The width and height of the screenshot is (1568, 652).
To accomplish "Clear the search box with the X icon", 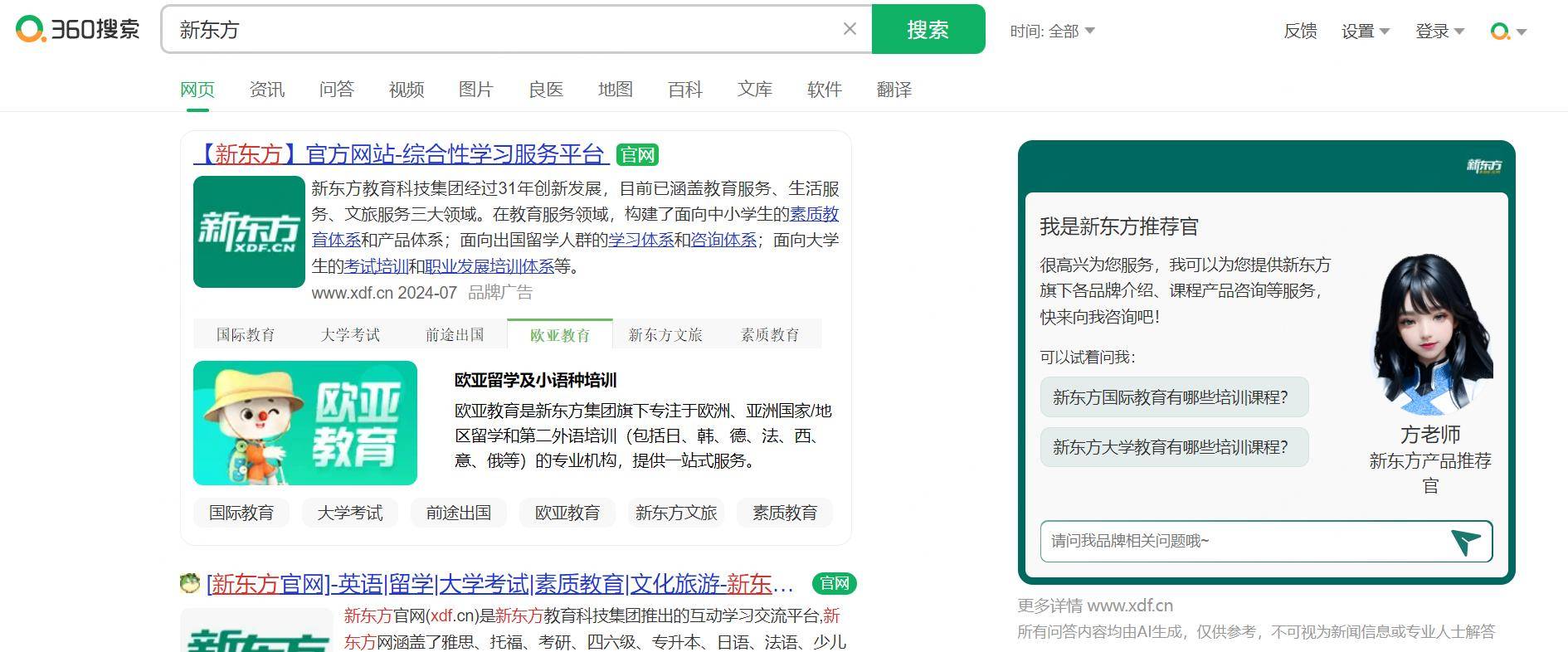I will point(850,29).
